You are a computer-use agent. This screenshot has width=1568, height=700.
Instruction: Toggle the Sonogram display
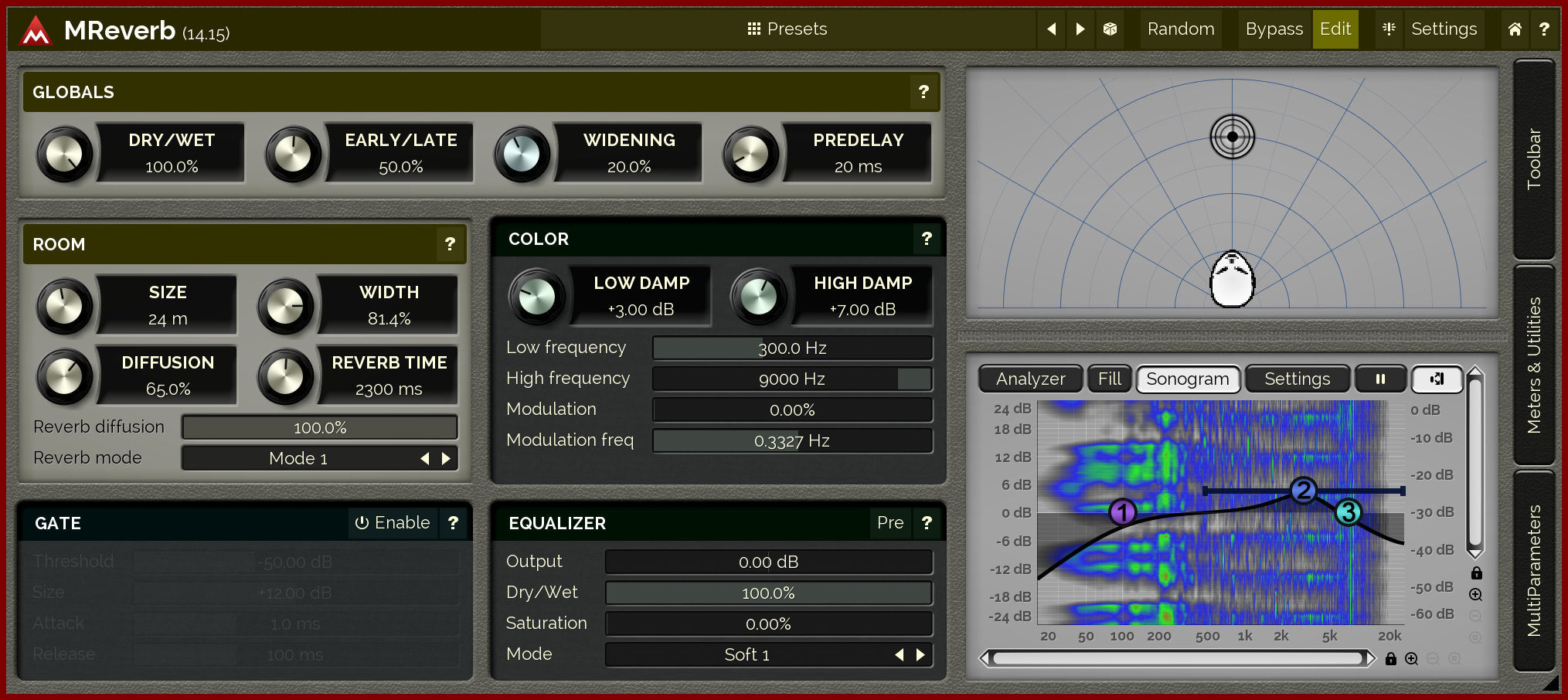pos(1187,379)
